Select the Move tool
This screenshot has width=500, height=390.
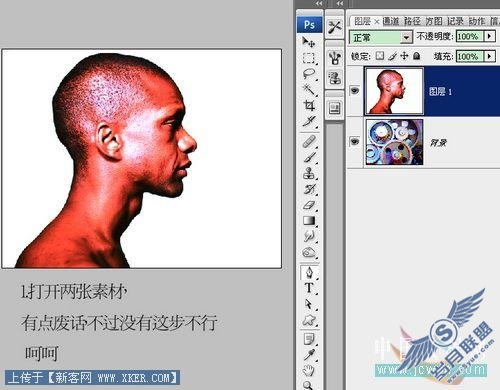[309, 42]
